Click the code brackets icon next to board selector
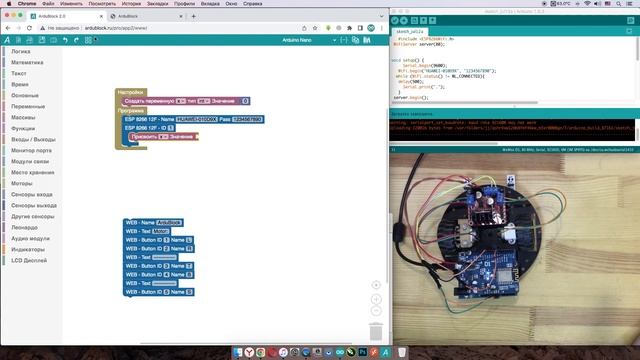 (344, 40)
